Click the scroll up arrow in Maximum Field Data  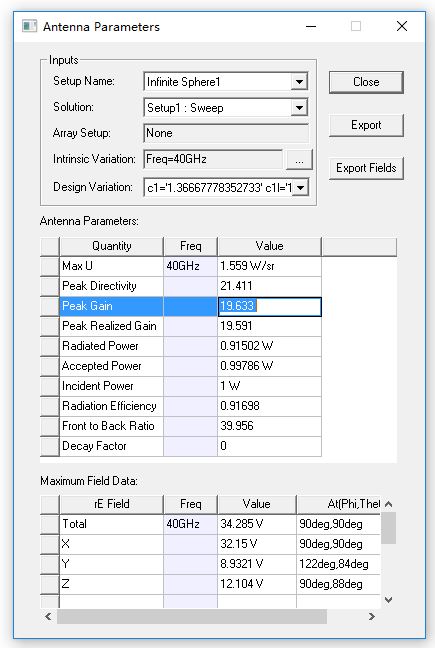pyautogui.click(x=388, y=504)
